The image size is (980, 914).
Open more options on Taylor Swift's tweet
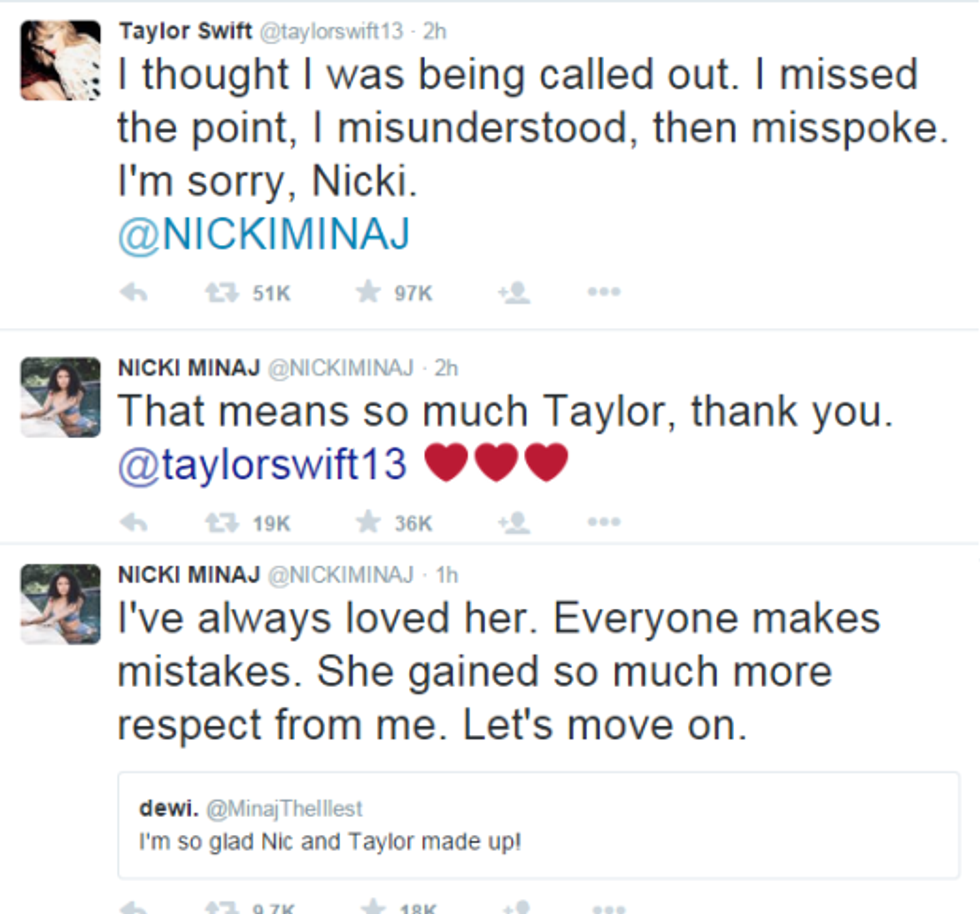click(x=604, y=293)
